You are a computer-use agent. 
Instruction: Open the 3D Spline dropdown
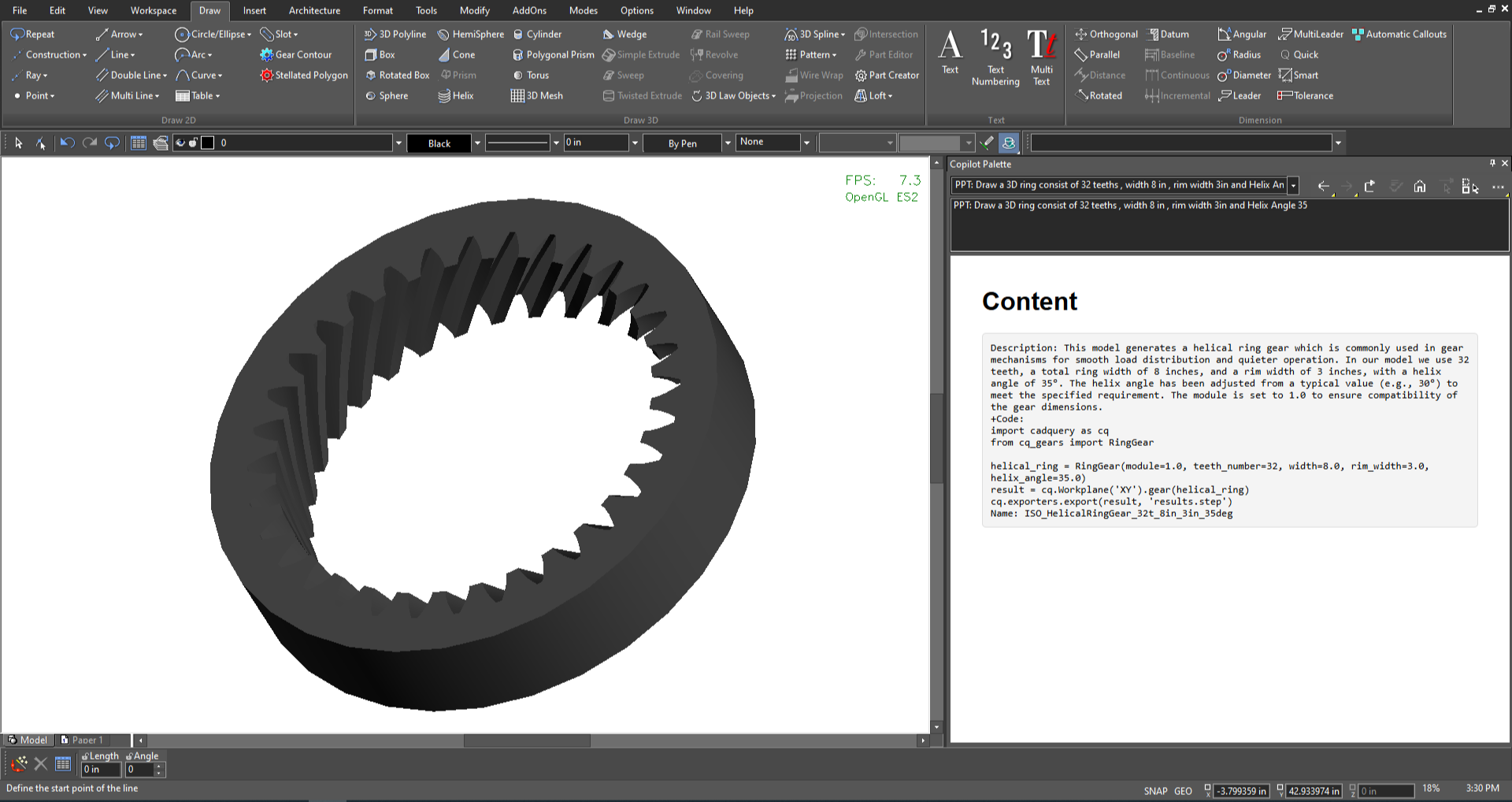(x=843, y=35)
